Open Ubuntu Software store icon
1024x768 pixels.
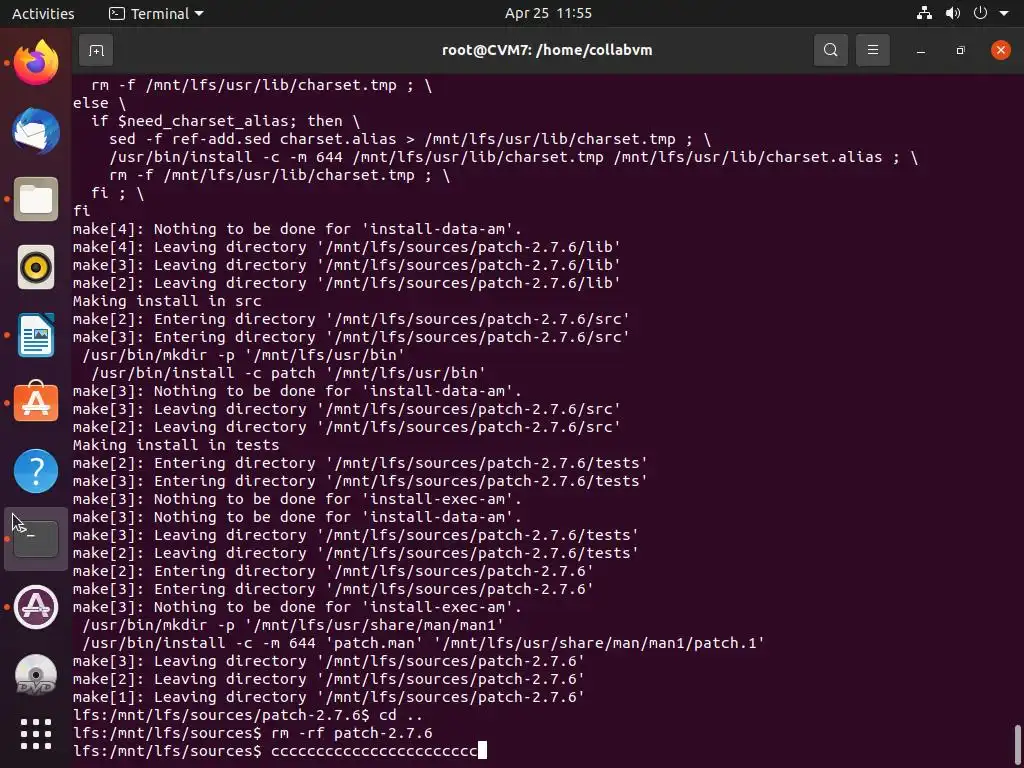point(36,403)
